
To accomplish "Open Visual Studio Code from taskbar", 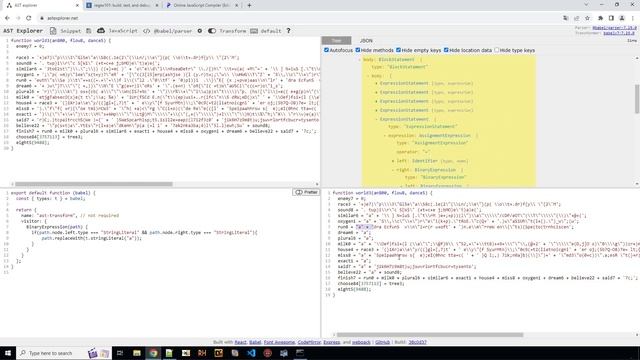I will click(251, 353).
